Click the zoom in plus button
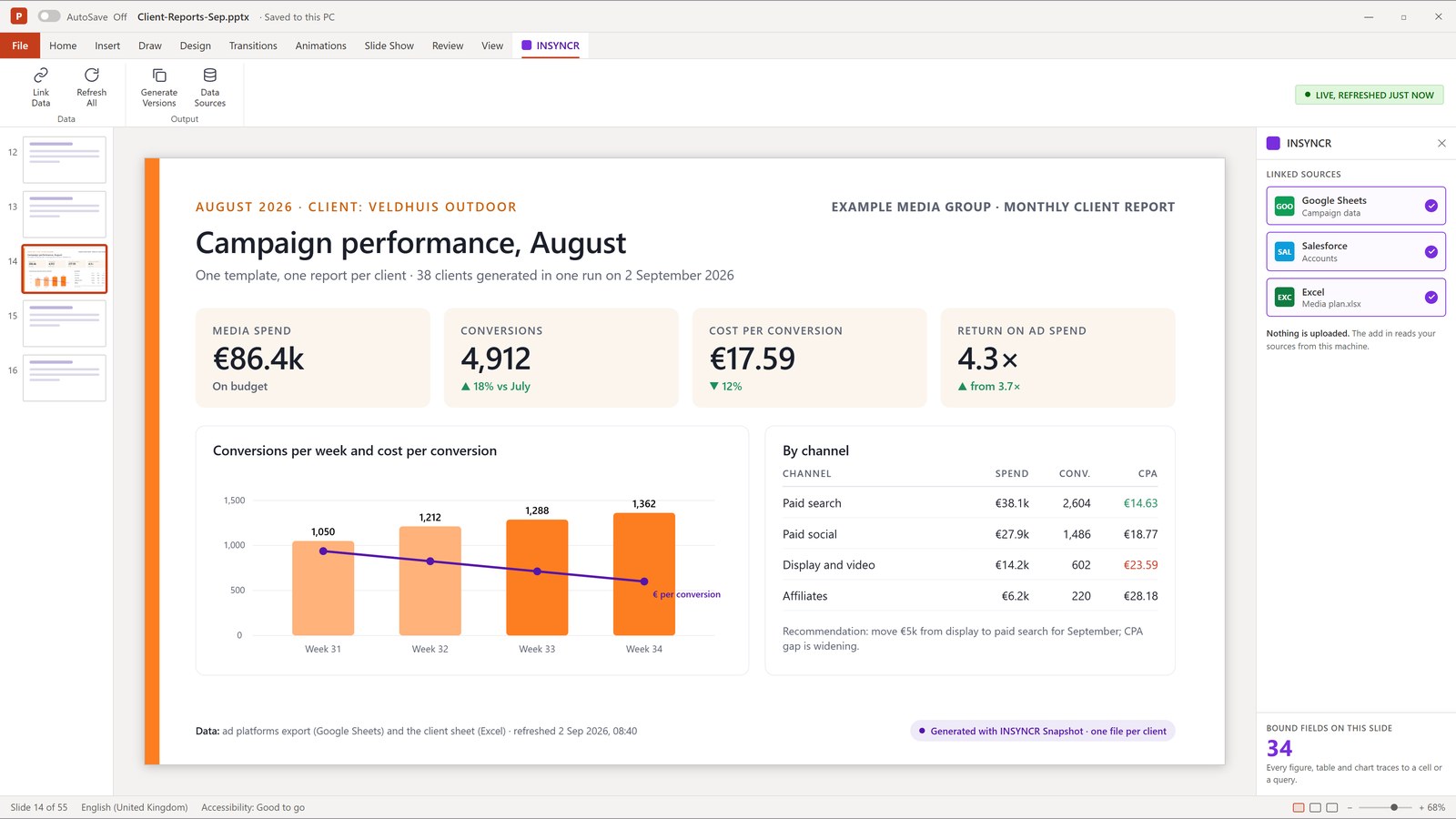This screenshot has height=819, width=1456. [1421, 807]
